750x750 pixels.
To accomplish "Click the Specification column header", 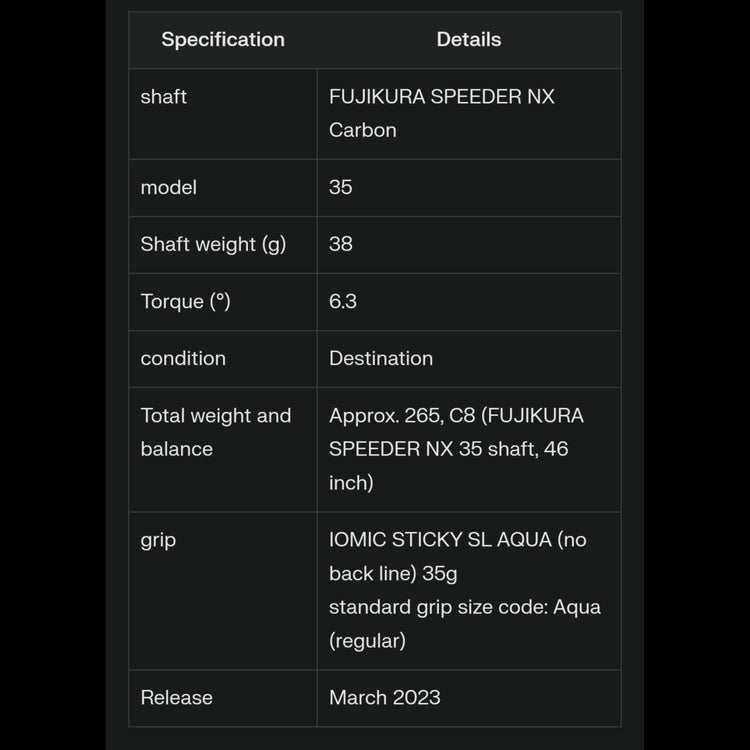I will pos(223,40).
